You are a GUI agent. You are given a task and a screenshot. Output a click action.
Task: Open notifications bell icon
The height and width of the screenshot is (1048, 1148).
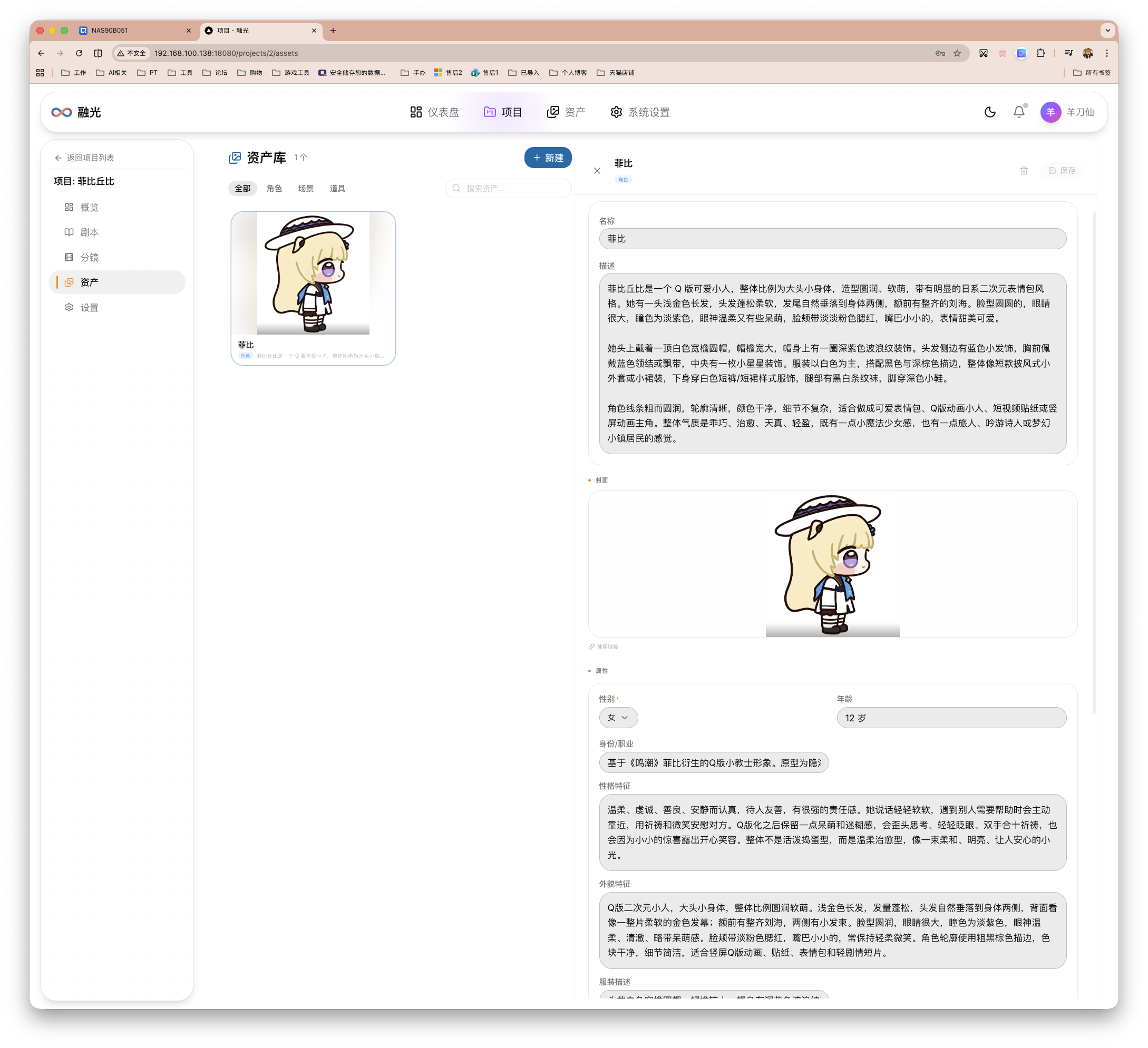coord(1019,112)
